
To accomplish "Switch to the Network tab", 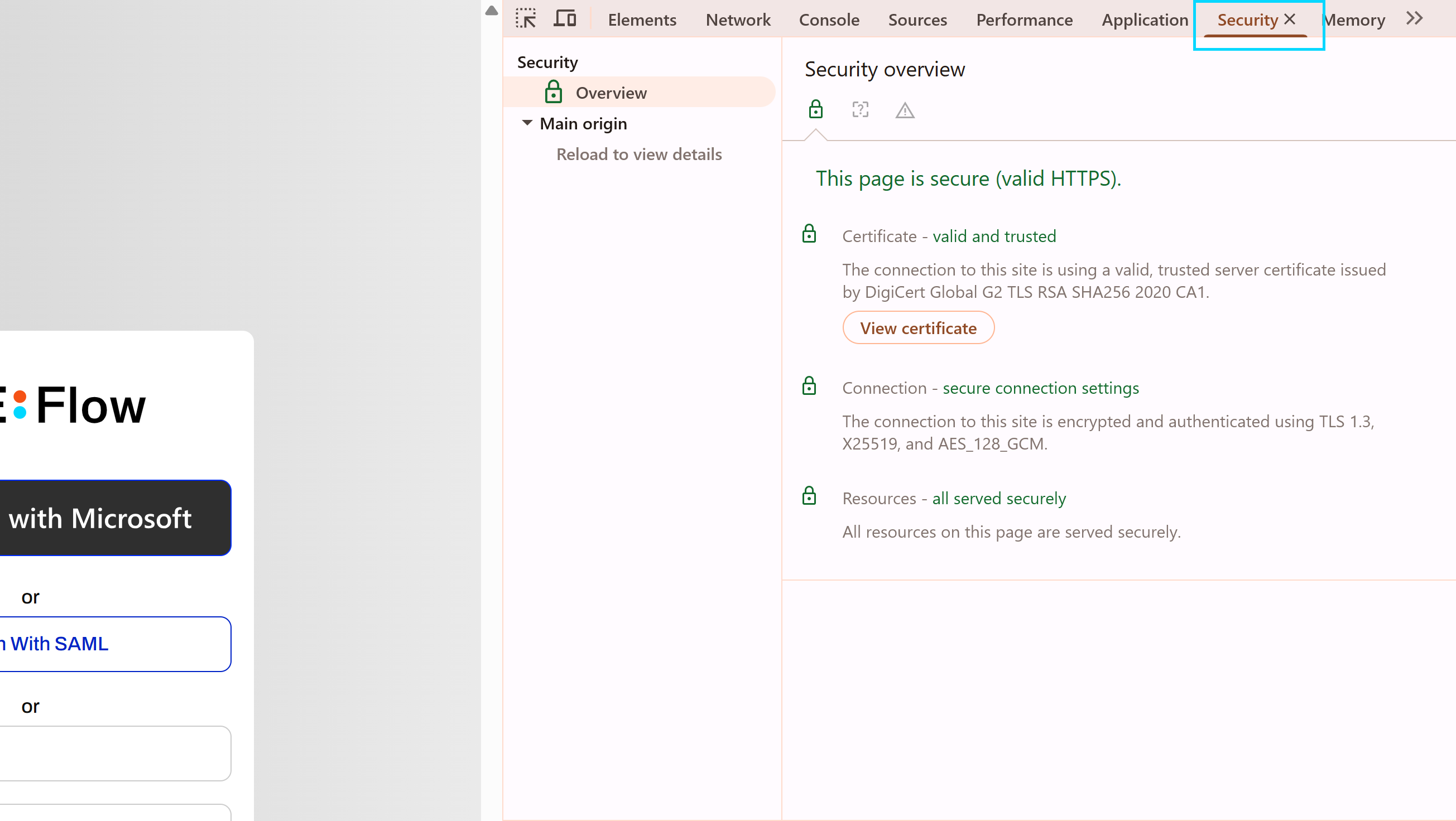I will 738,20.
